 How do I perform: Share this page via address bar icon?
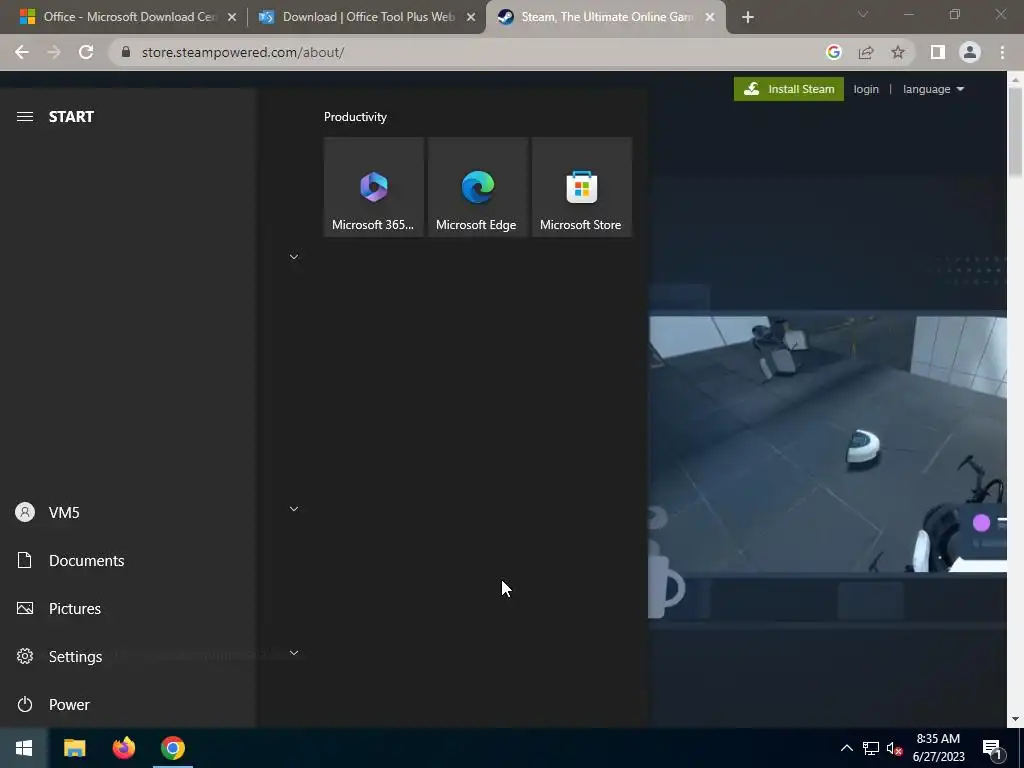(x=866, y=52)
